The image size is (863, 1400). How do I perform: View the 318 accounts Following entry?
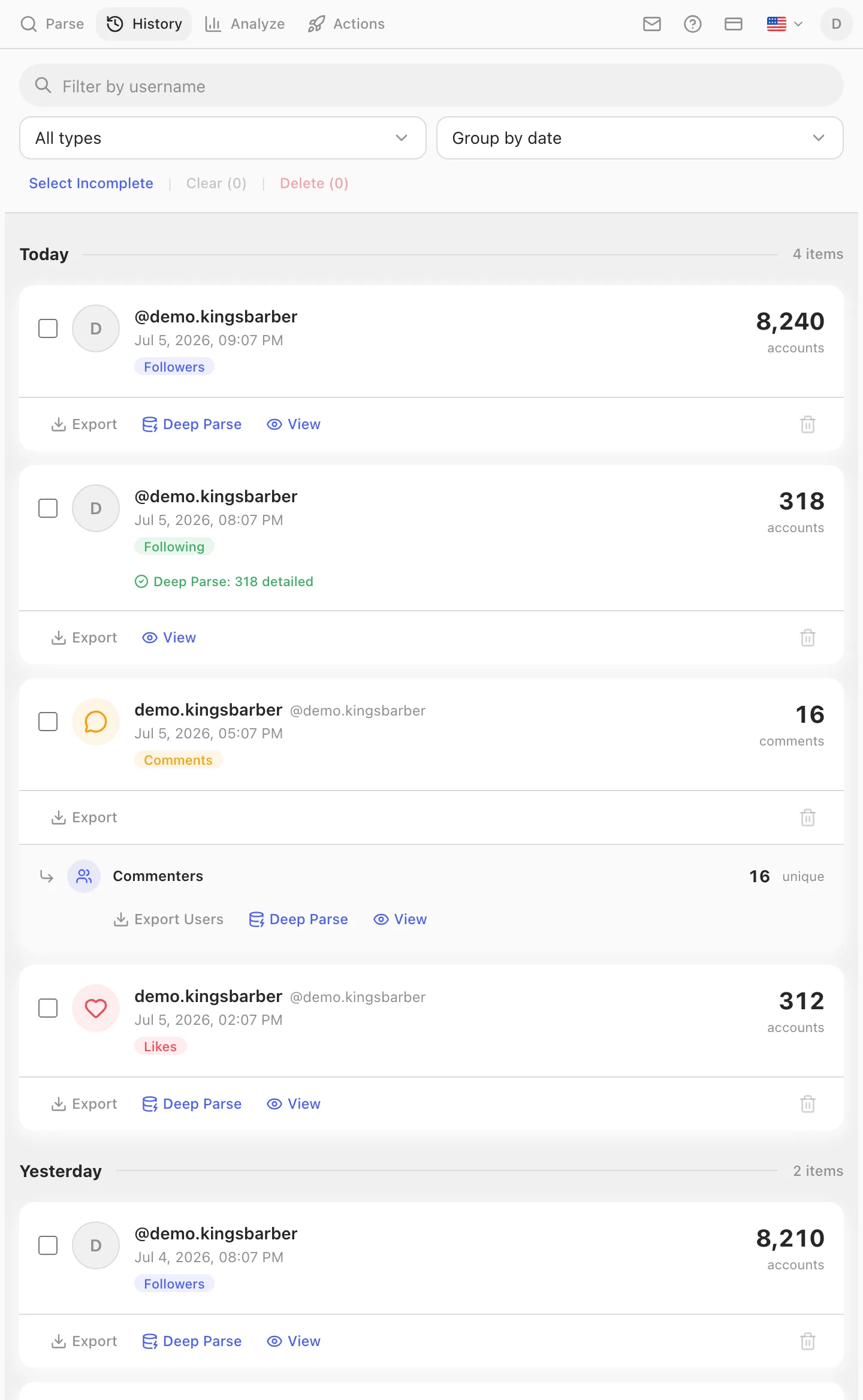tap(169, 638)
